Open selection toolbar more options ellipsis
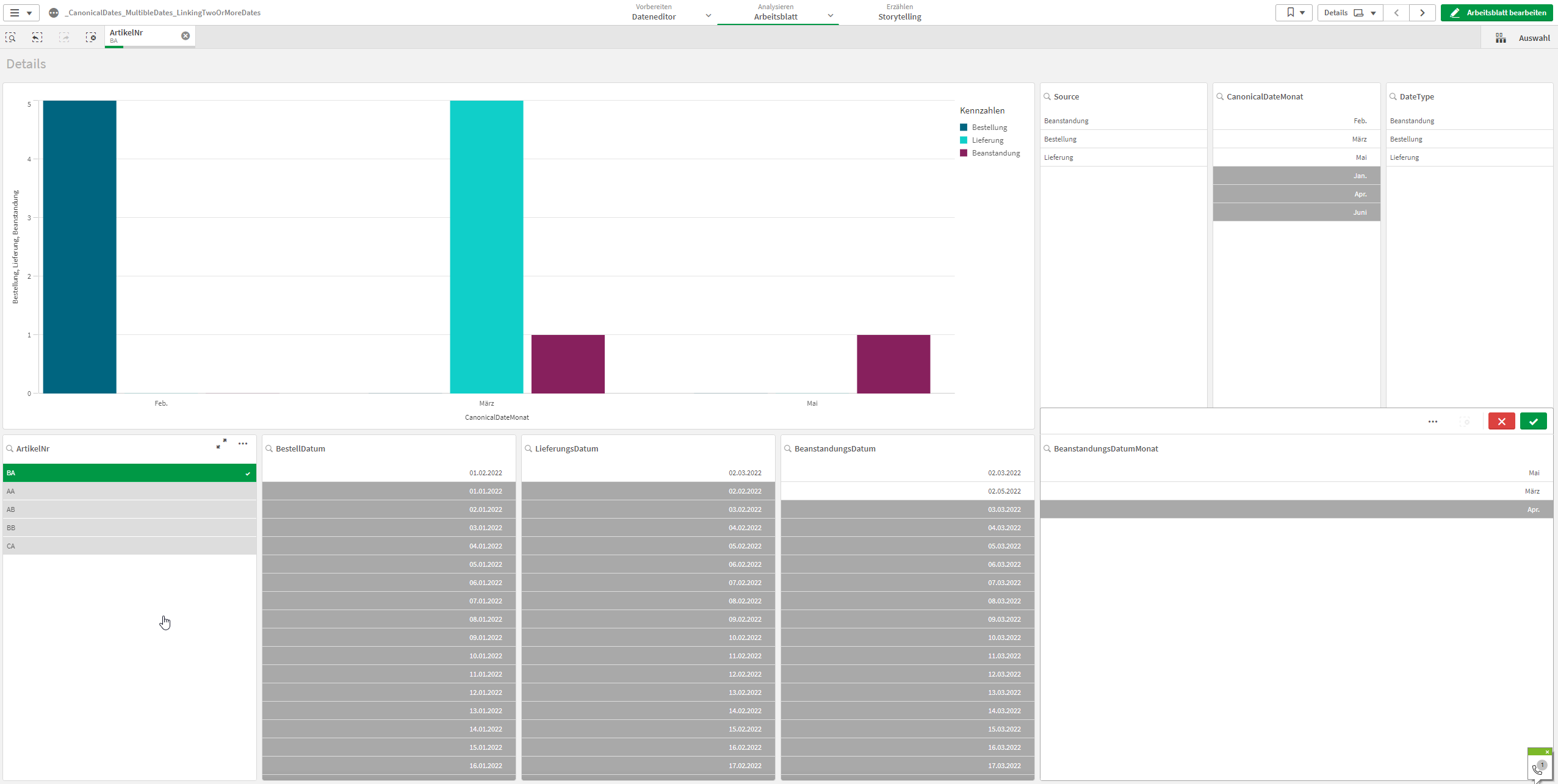 coord(1432,421)
